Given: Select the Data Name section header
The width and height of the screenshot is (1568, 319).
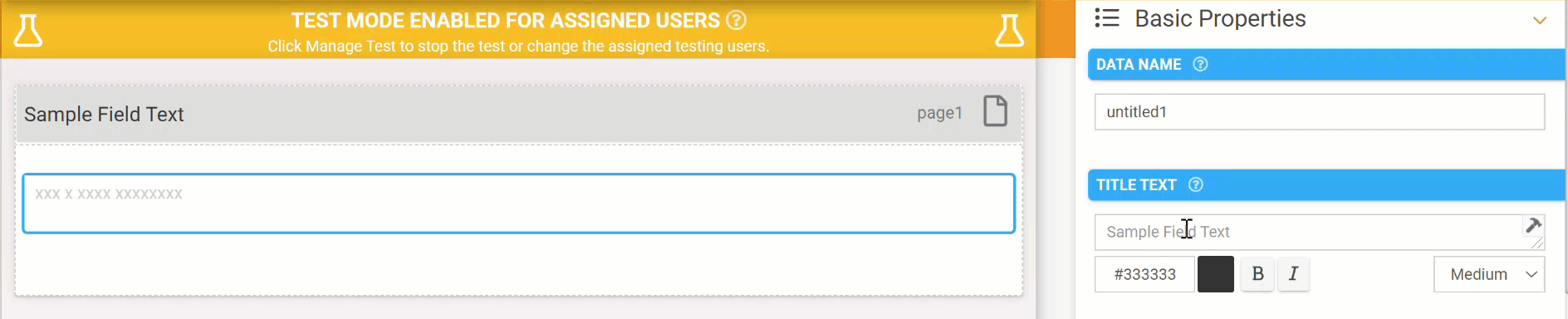Looking at the screenshot, I should [x=1326, y=64].
